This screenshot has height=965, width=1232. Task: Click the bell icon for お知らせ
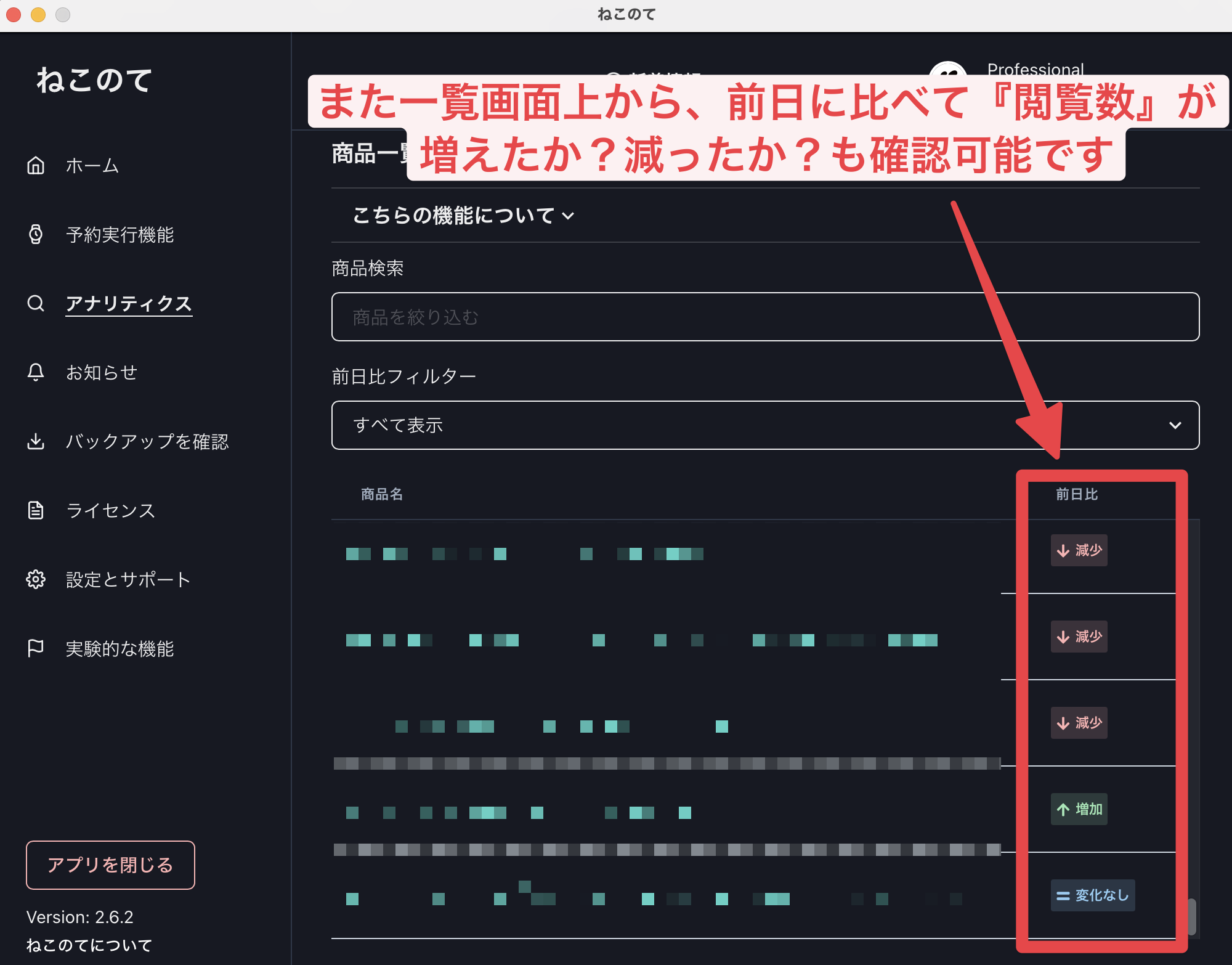pos(36,372)
